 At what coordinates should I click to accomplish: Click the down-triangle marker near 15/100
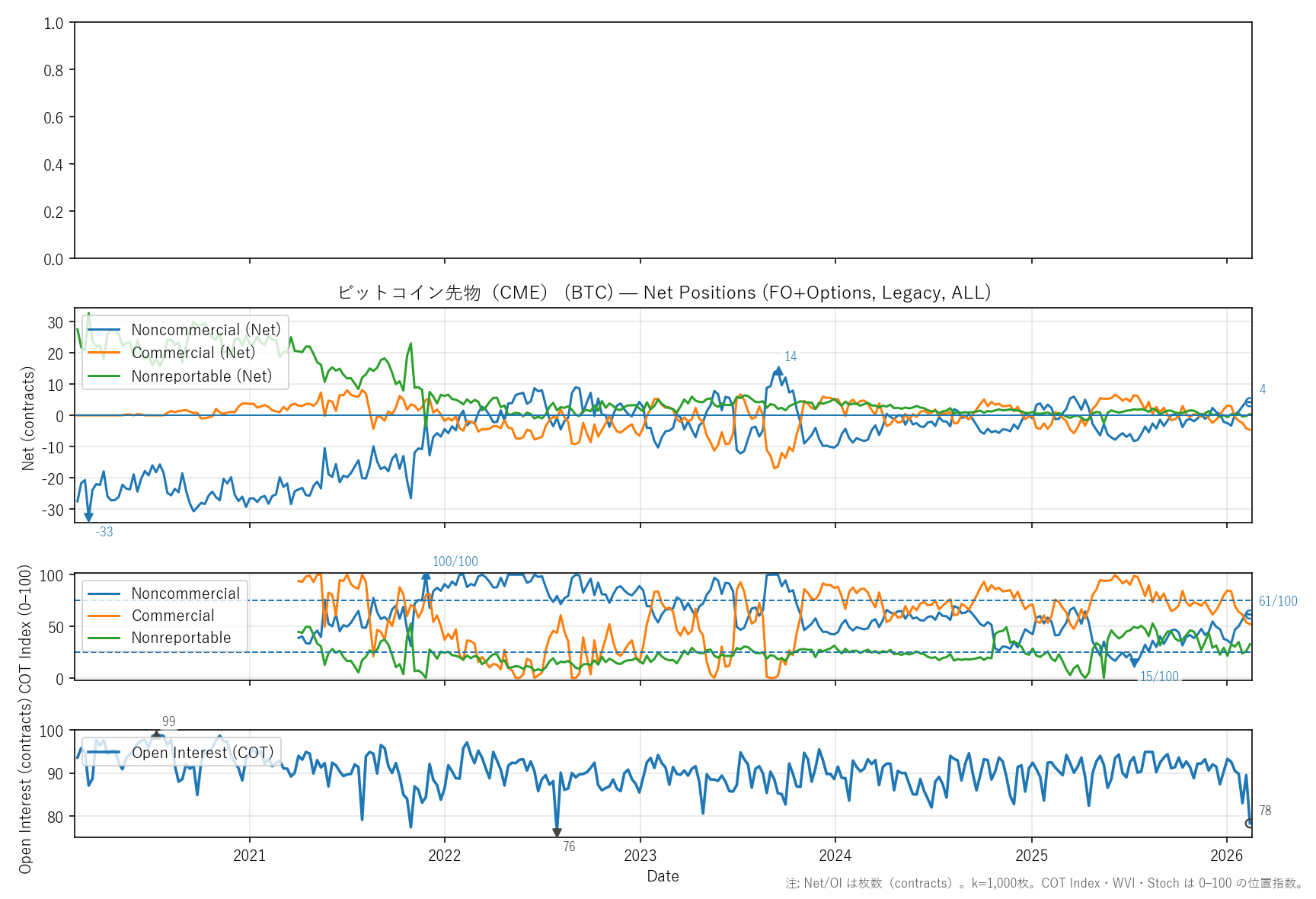pyautogui.click(x=1135, y=663)
